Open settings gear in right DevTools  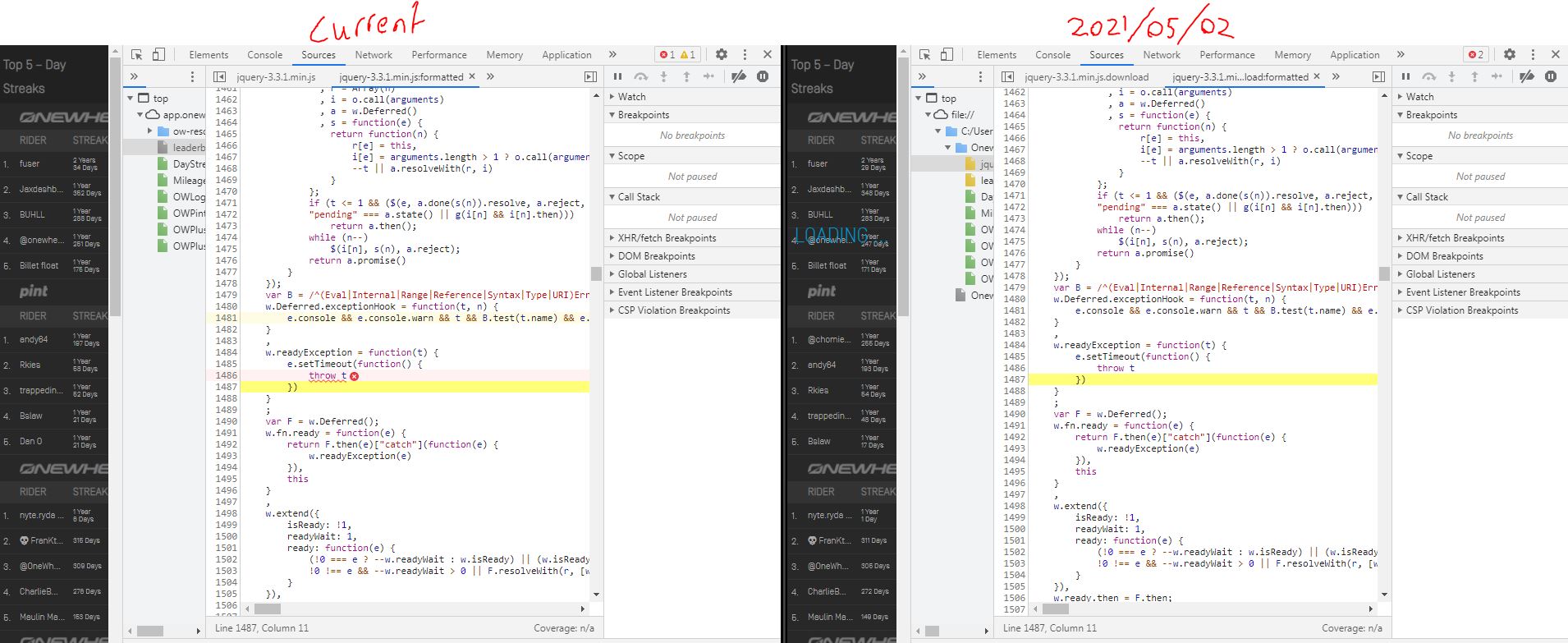point(1510,54)
